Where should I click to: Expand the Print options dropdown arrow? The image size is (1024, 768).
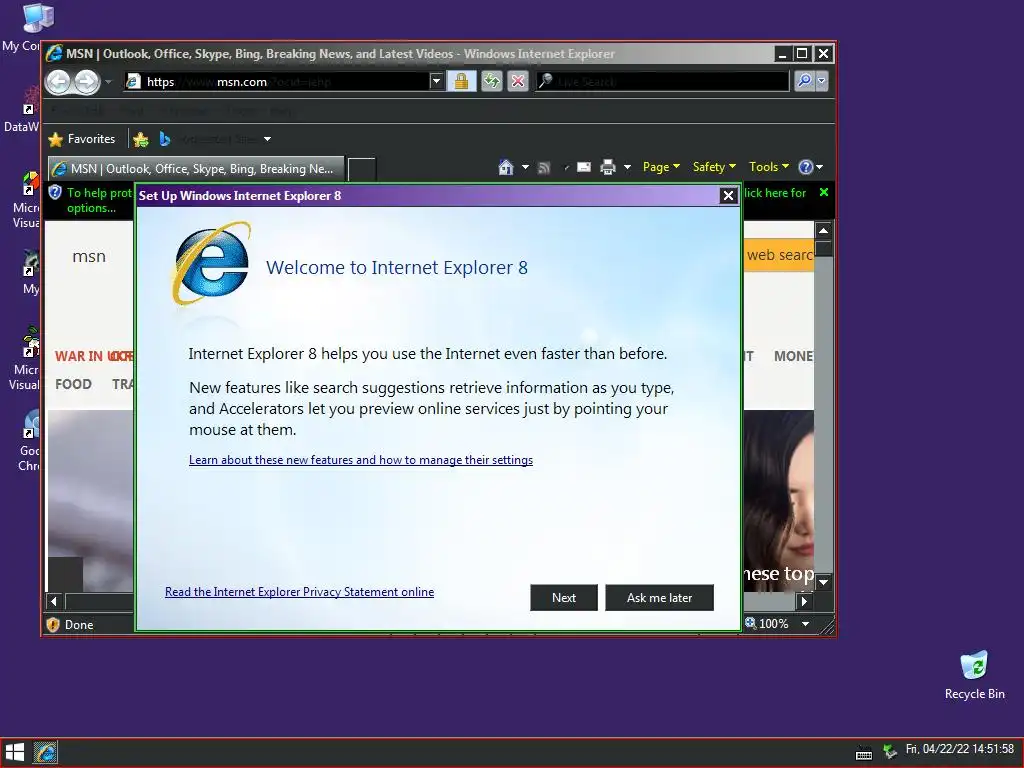(x=627, y=167)
